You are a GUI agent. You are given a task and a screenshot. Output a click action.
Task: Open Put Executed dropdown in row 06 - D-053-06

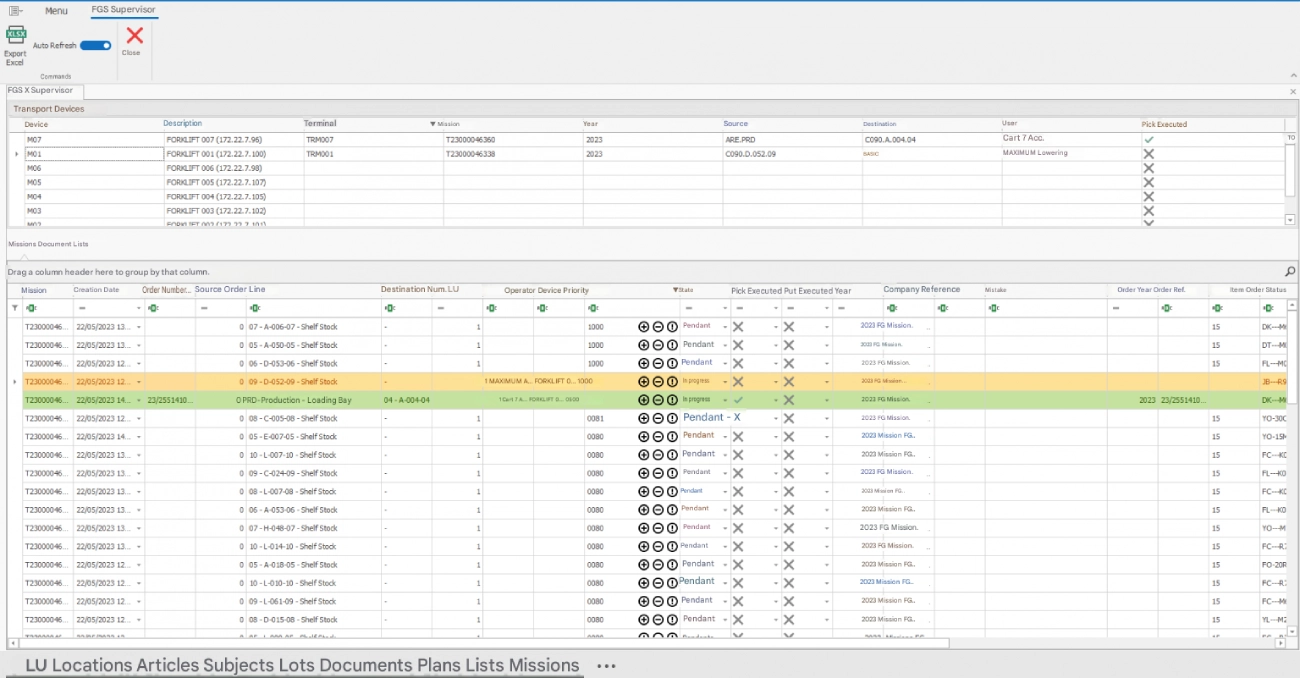(x=827, y=363)
